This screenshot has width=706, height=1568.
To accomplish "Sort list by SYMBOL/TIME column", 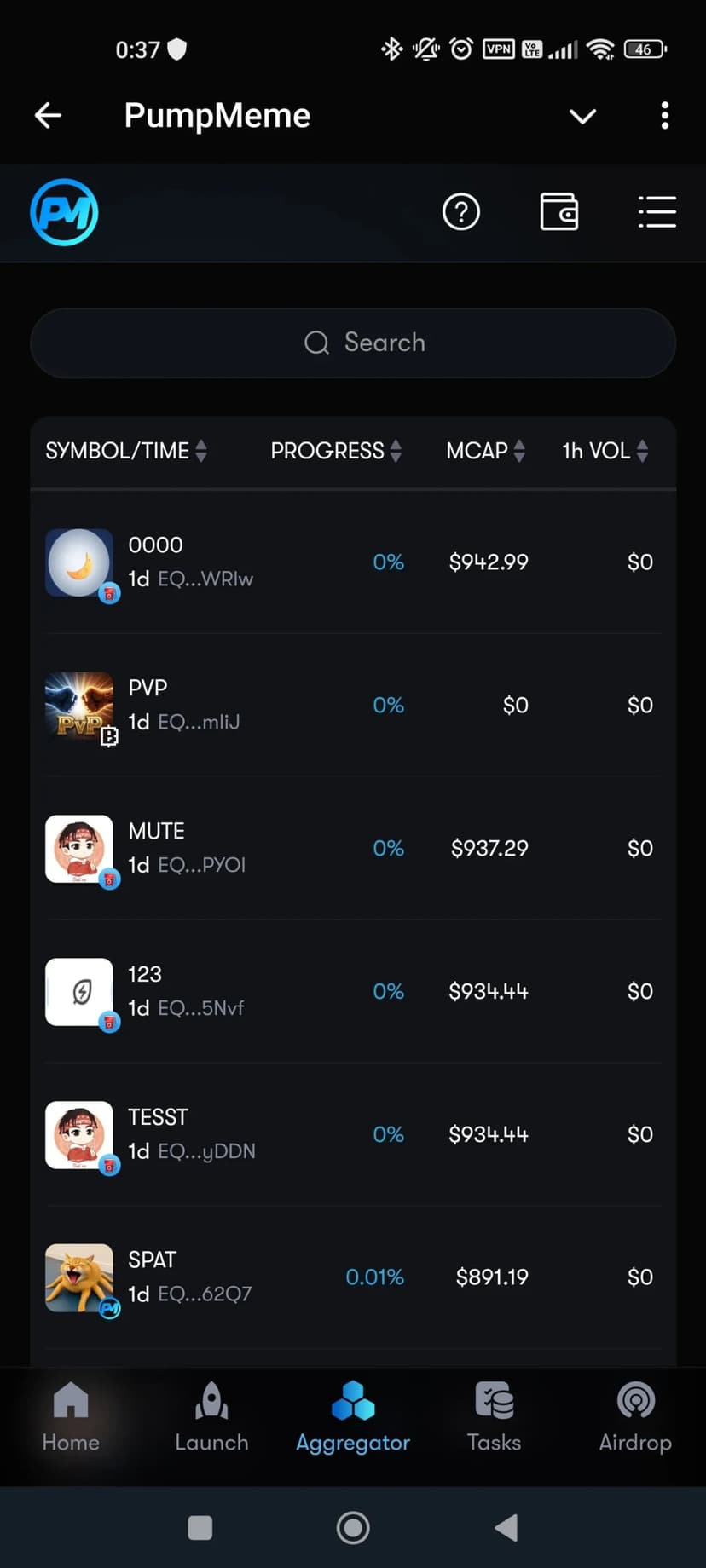I will 126,451.
